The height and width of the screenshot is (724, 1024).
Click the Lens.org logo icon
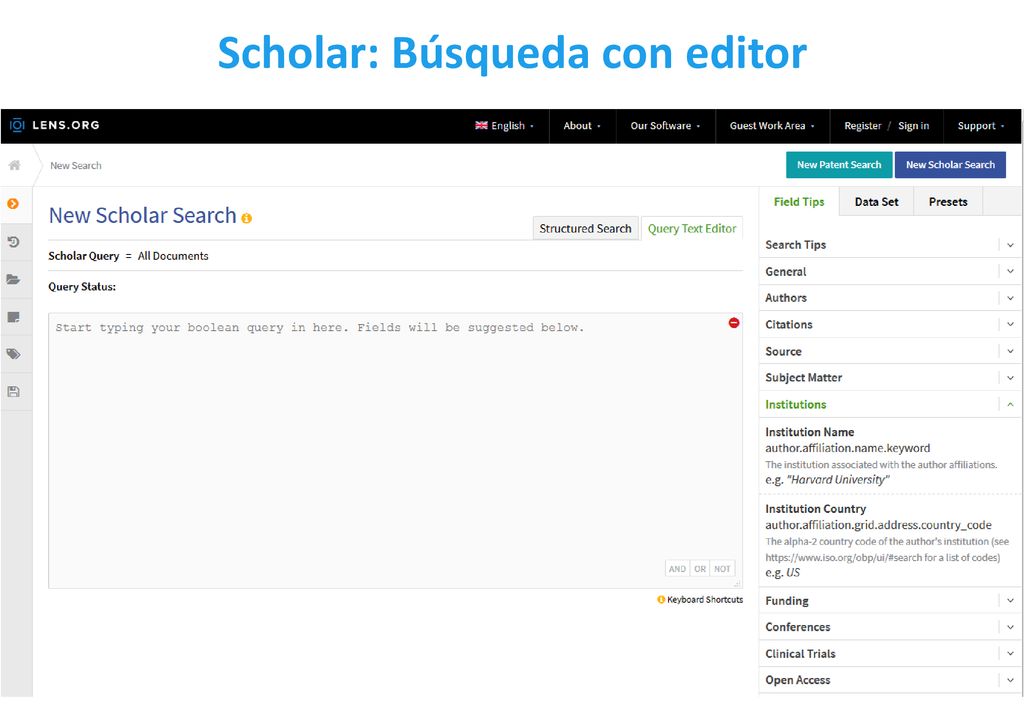click(x=17, y=125)
